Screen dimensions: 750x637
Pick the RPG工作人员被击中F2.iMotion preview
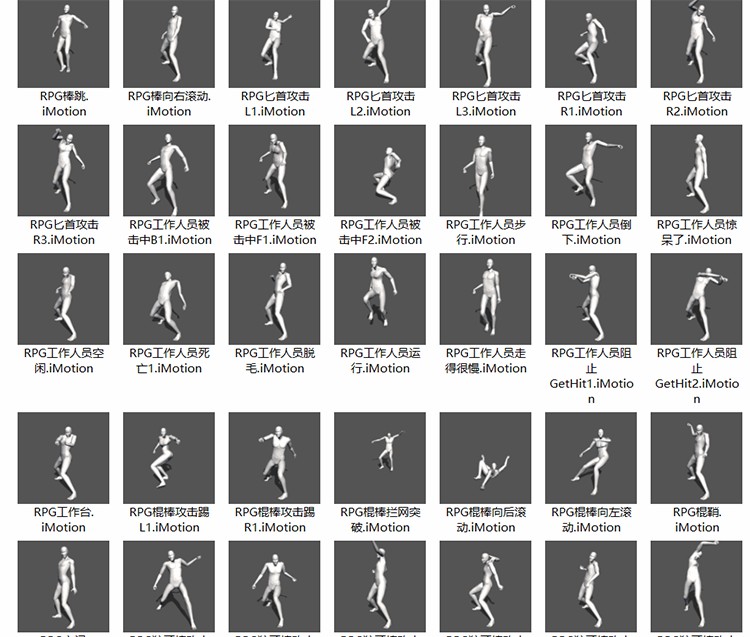(x=380, y=171)
